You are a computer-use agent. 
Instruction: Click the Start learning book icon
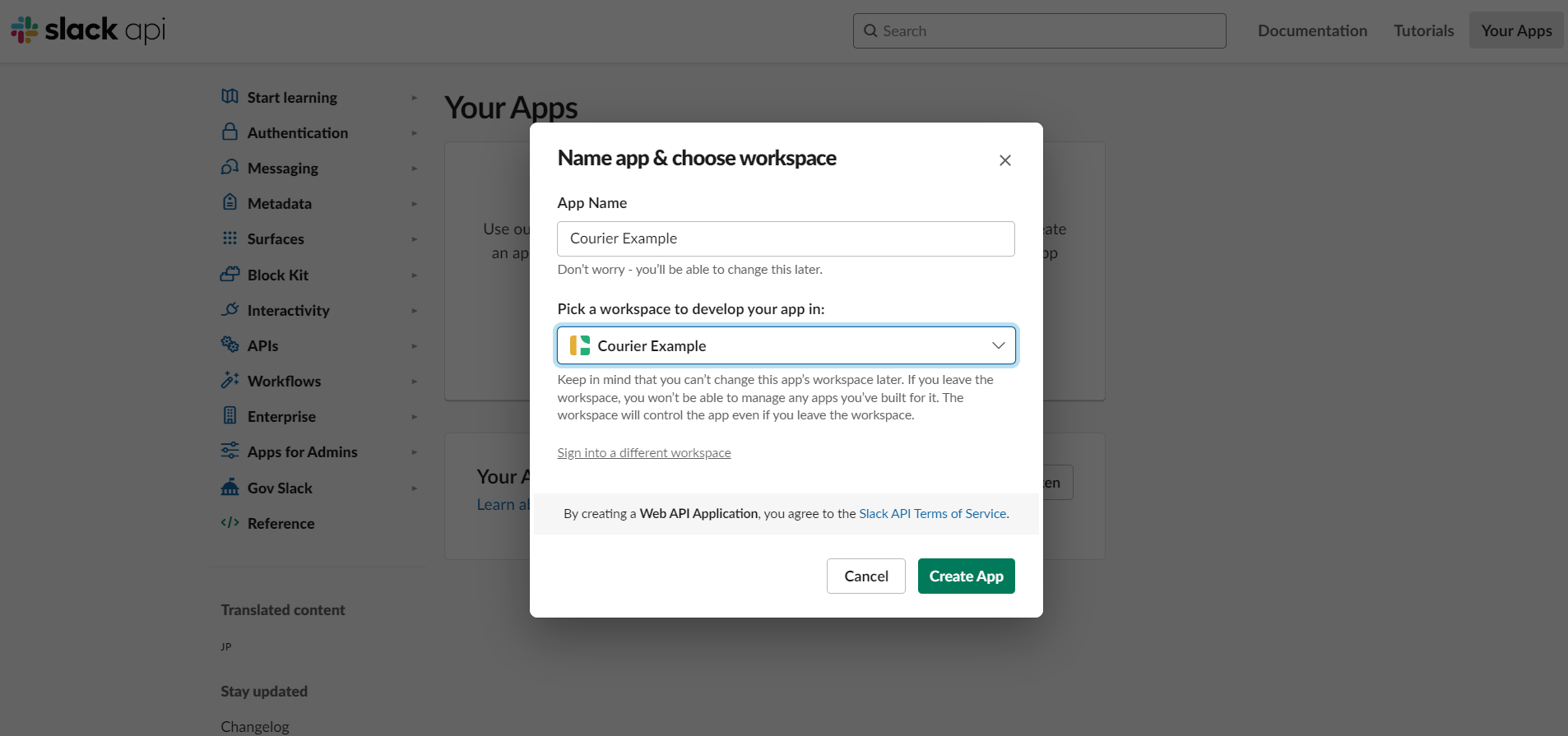(230, 96)
